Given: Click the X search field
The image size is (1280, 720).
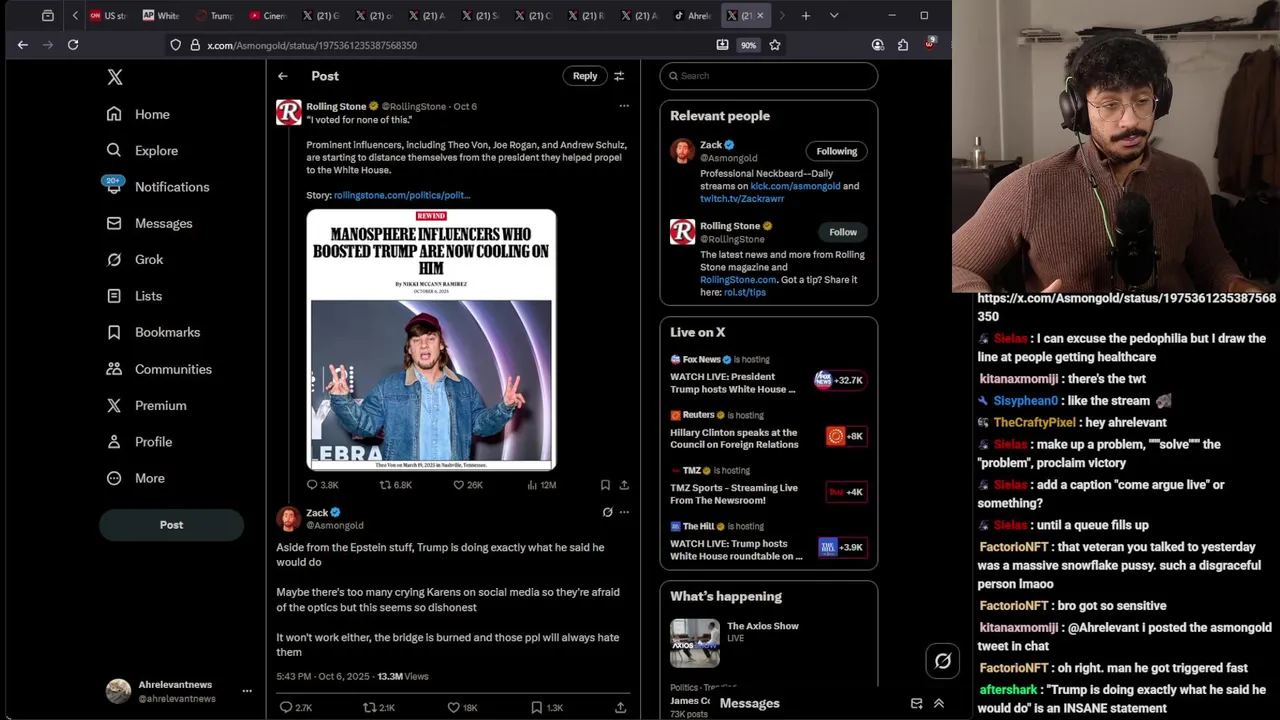Looking at the screenshot, I should point(769,76).
